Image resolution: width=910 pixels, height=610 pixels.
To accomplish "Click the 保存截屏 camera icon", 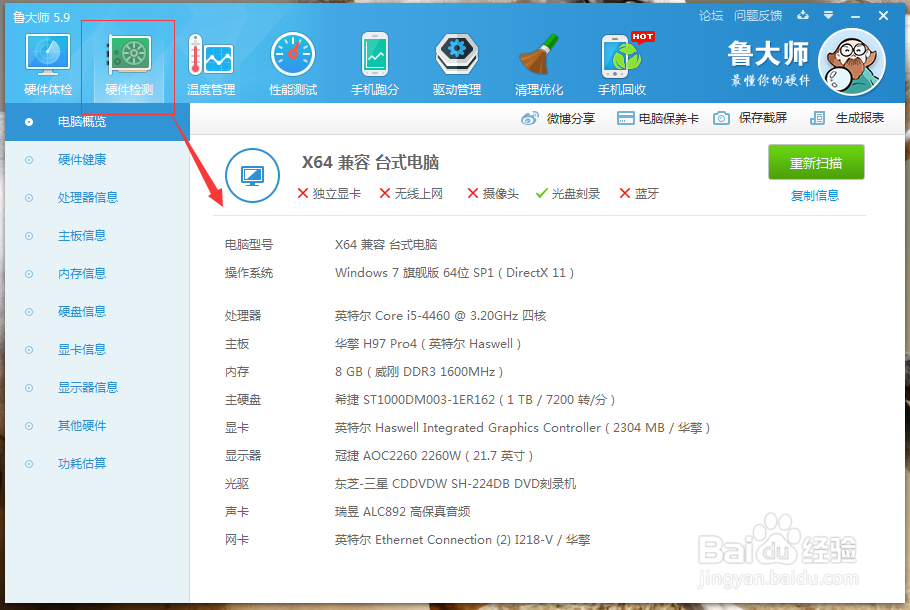I will point(721,118).
